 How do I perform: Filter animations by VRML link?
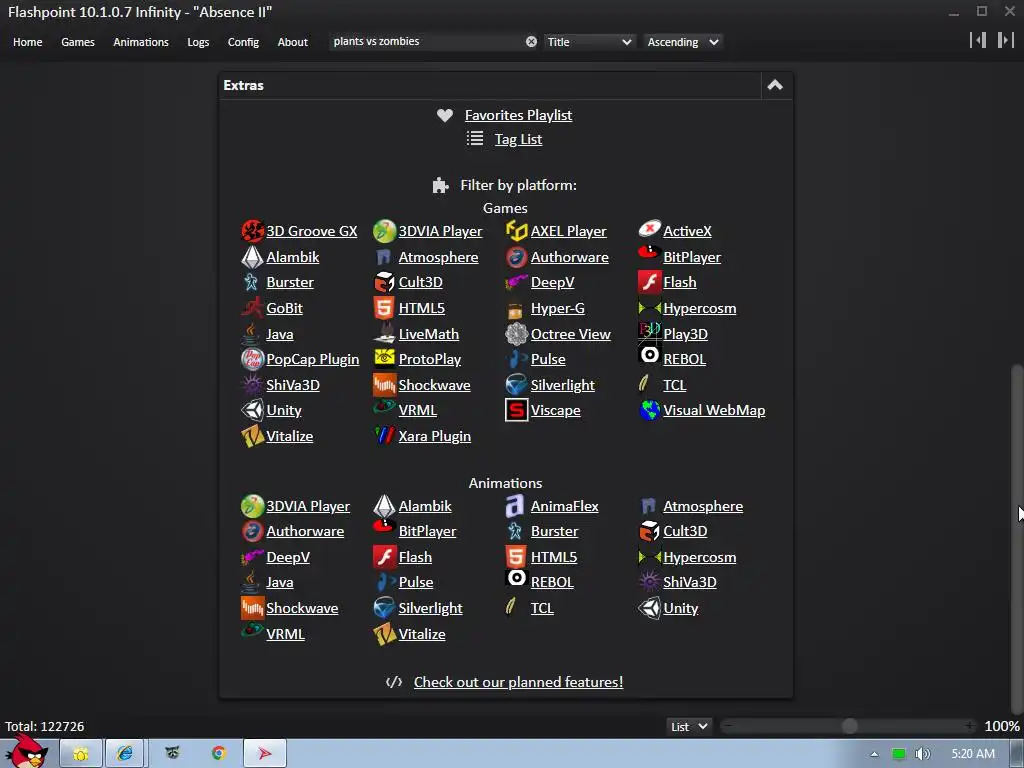(x=285, y=634)
